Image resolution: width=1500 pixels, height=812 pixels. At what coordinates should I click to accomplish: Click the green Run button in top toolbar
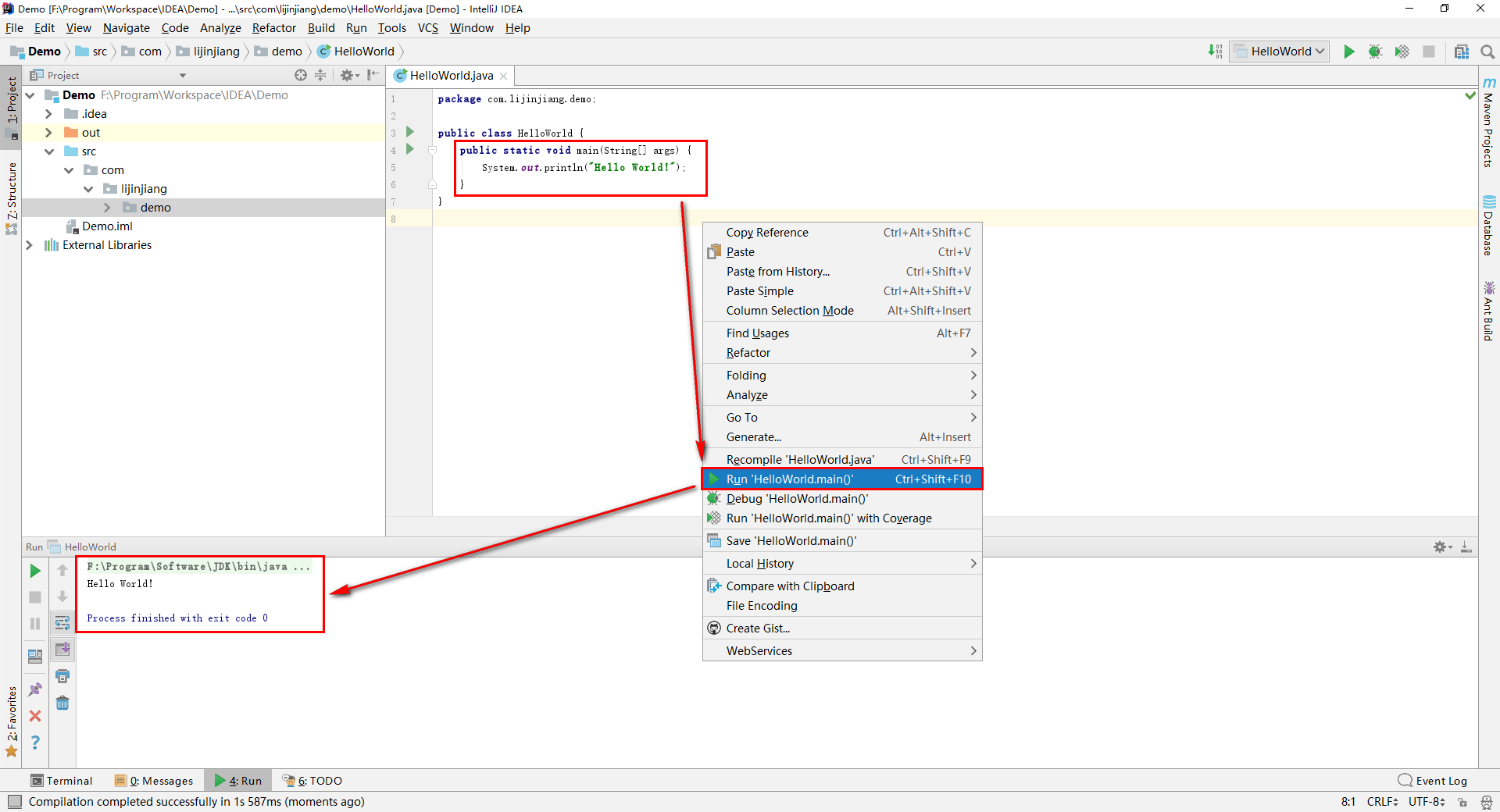[1349, 52]
